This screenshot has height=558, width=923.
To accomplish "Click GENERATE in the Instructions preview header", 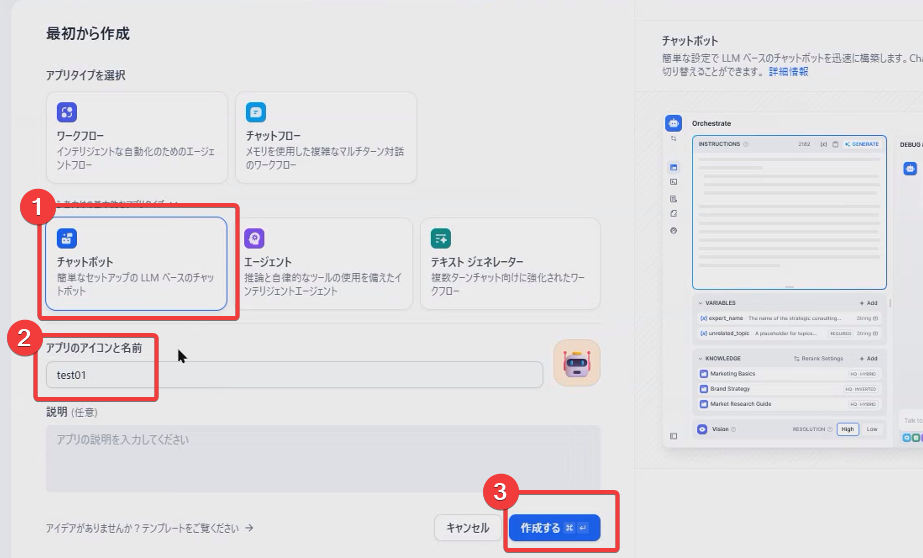I will [862, 144].
